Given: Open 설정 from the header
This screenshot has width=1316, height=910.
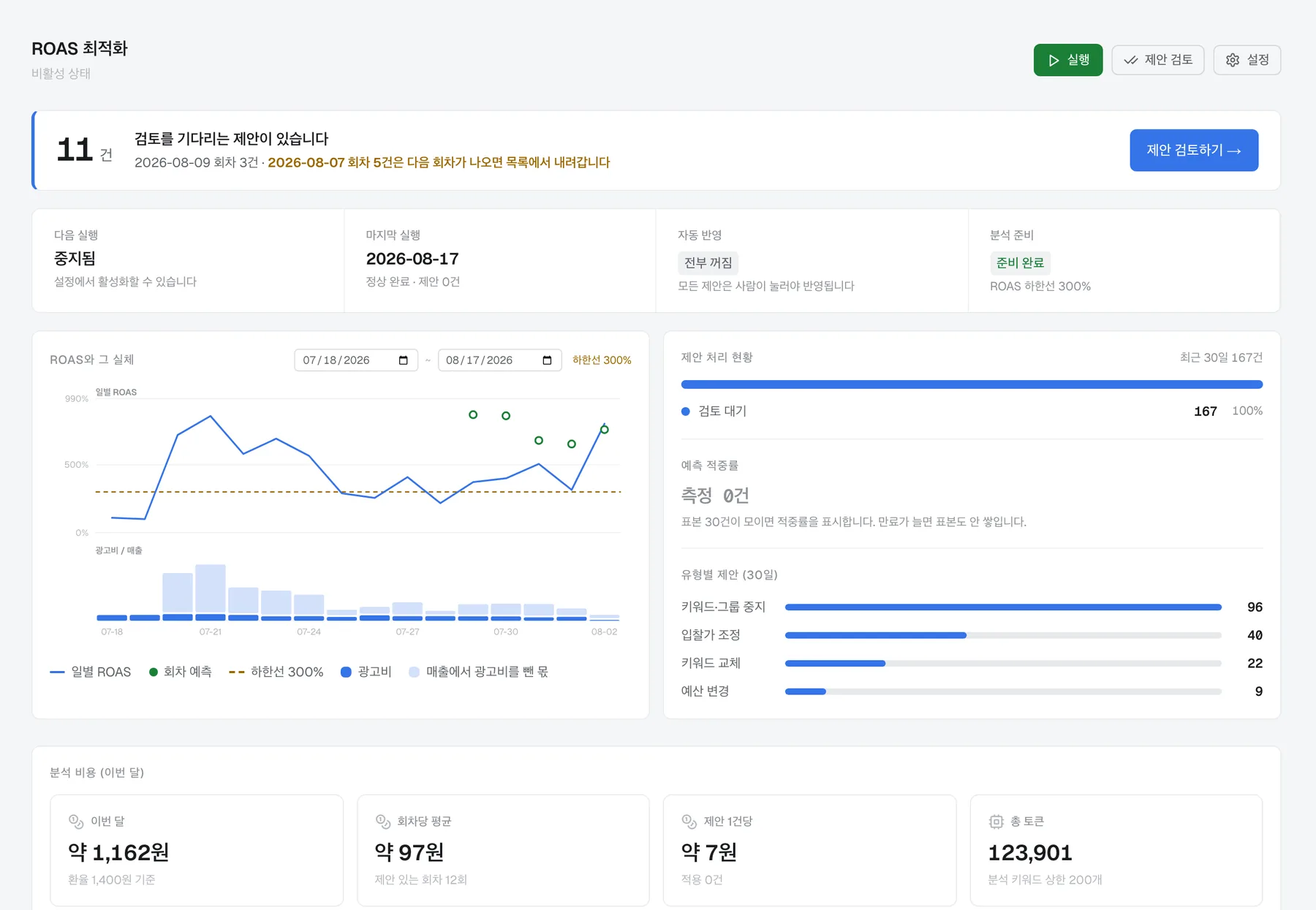Looking at the screenshot, I should click(1247, 60).
